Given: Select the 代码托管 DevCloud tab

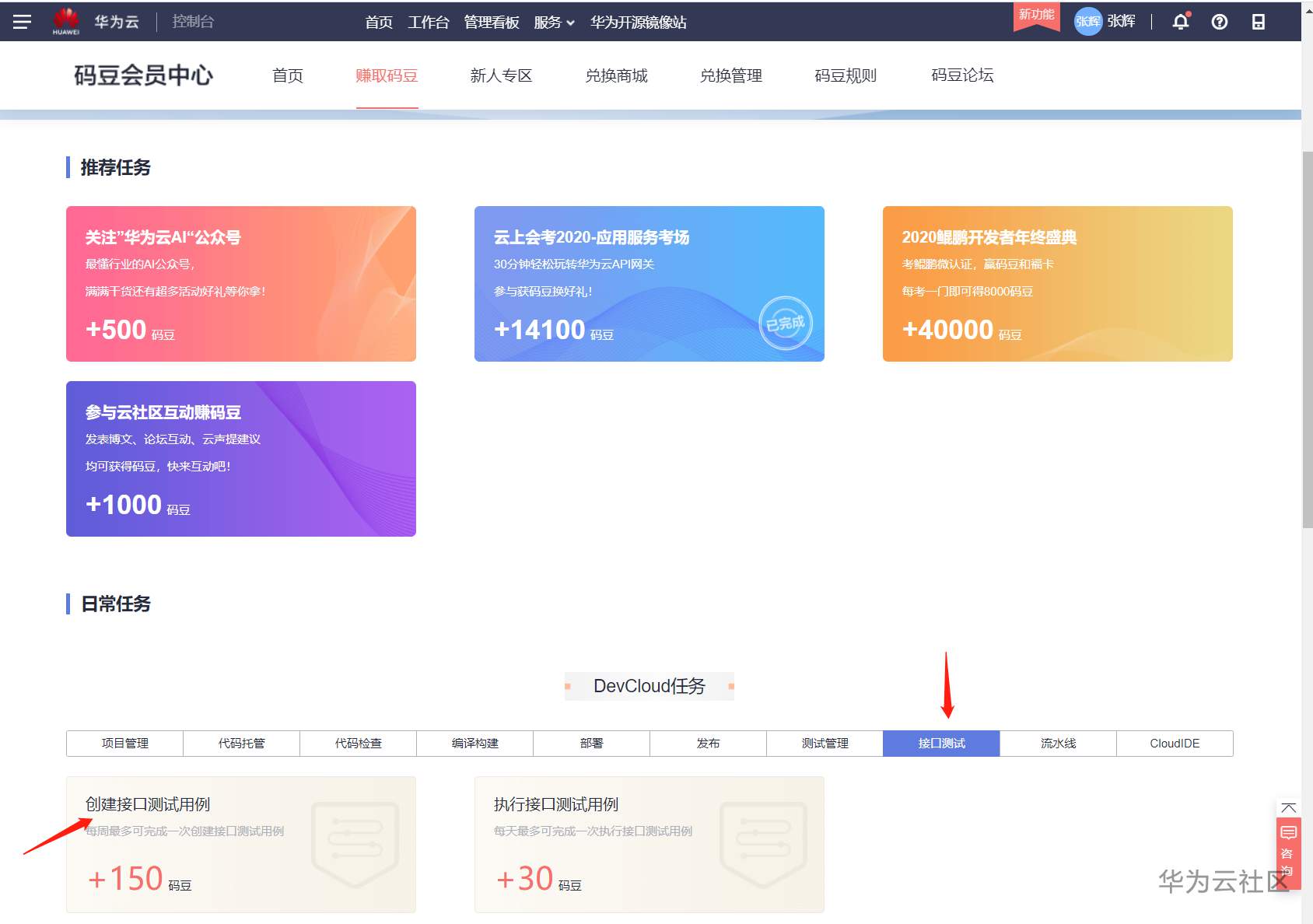Looking at the screenshot, I should point(241,744).
